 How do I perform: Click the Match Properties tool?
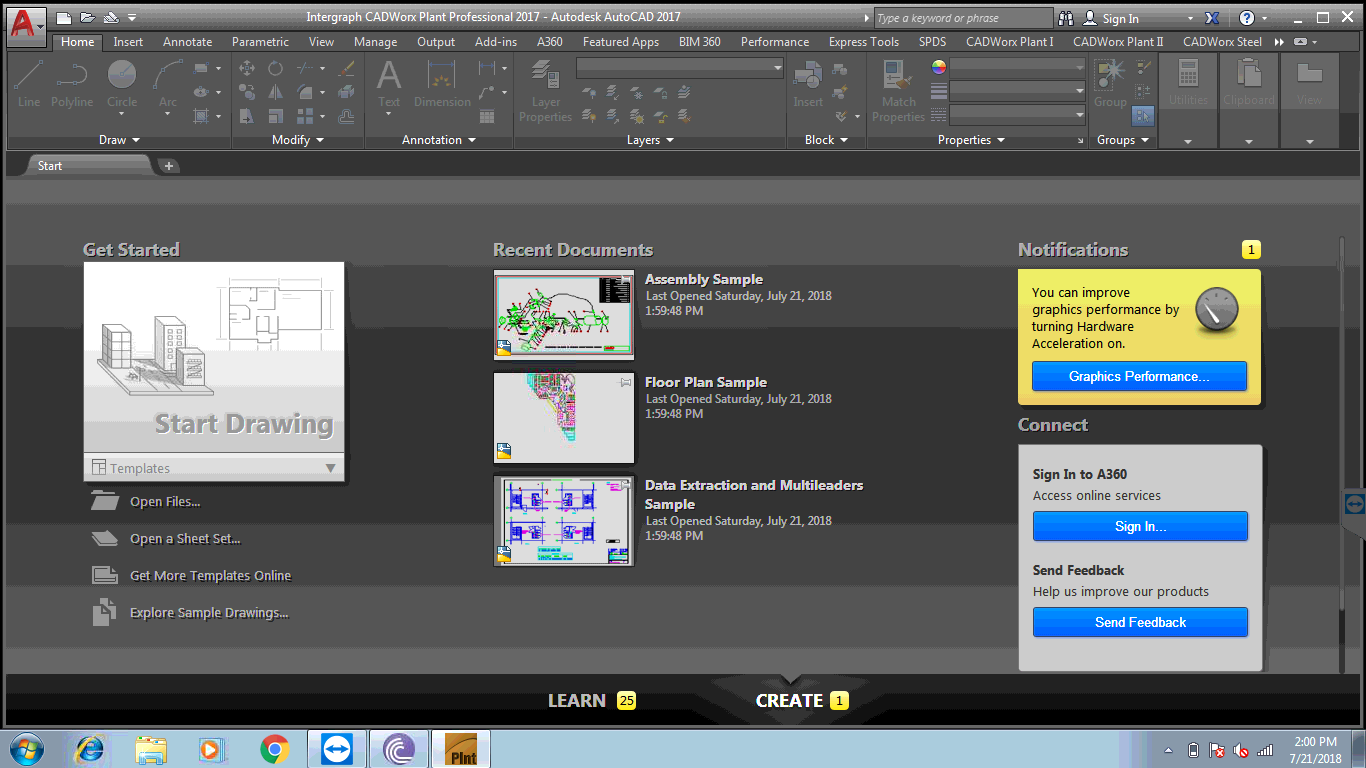tap(899, 91)
